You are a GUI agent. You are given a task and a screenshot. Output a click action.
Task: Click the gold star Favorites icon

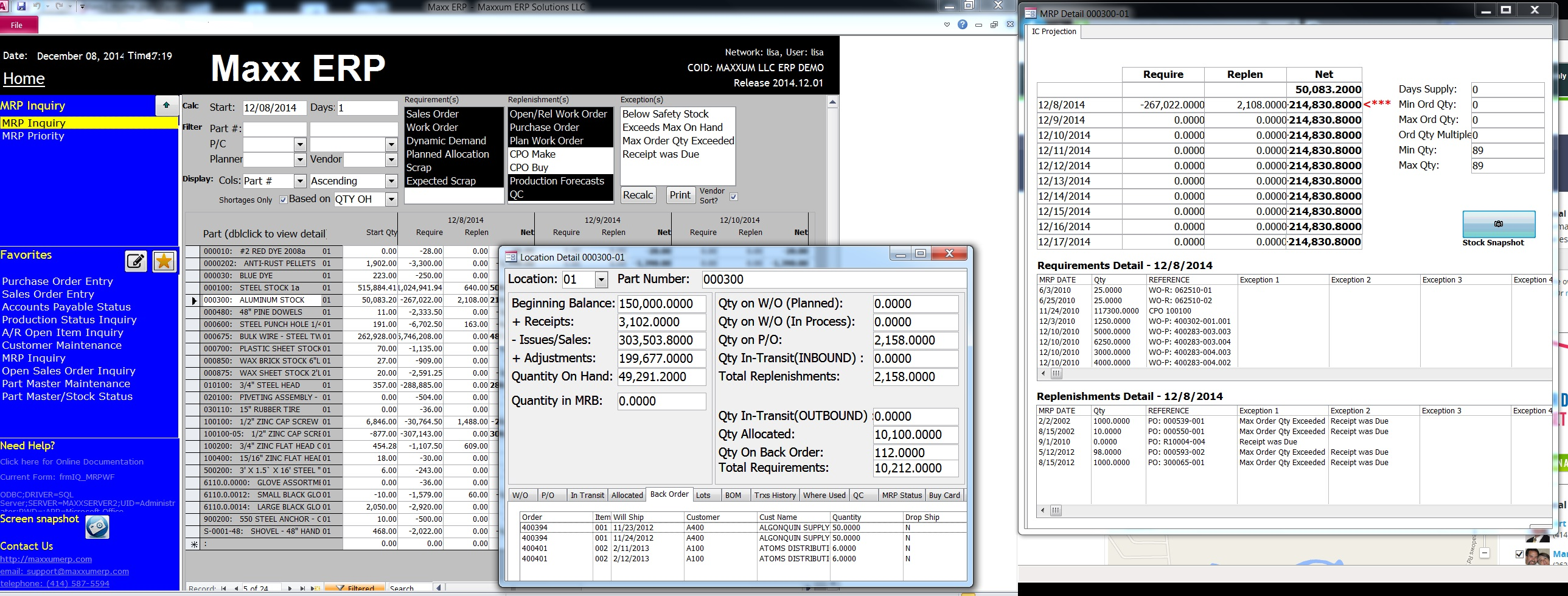[164, 261]
